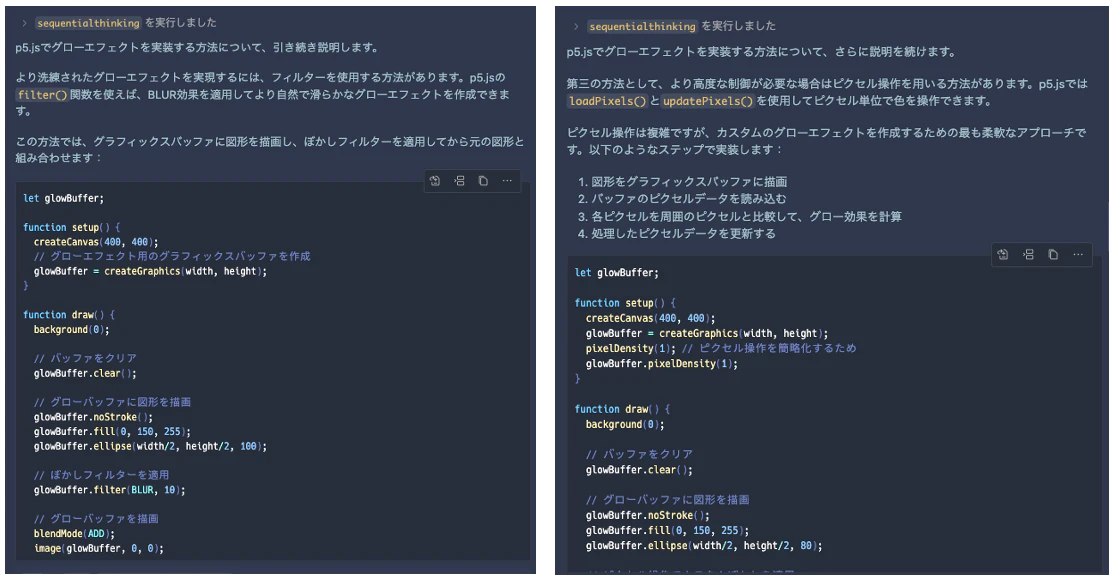The height and width of the screenshot is (580, 1114).
Task: Click "let glowBuffer;" in the left code block
Action: click(63, 198)
